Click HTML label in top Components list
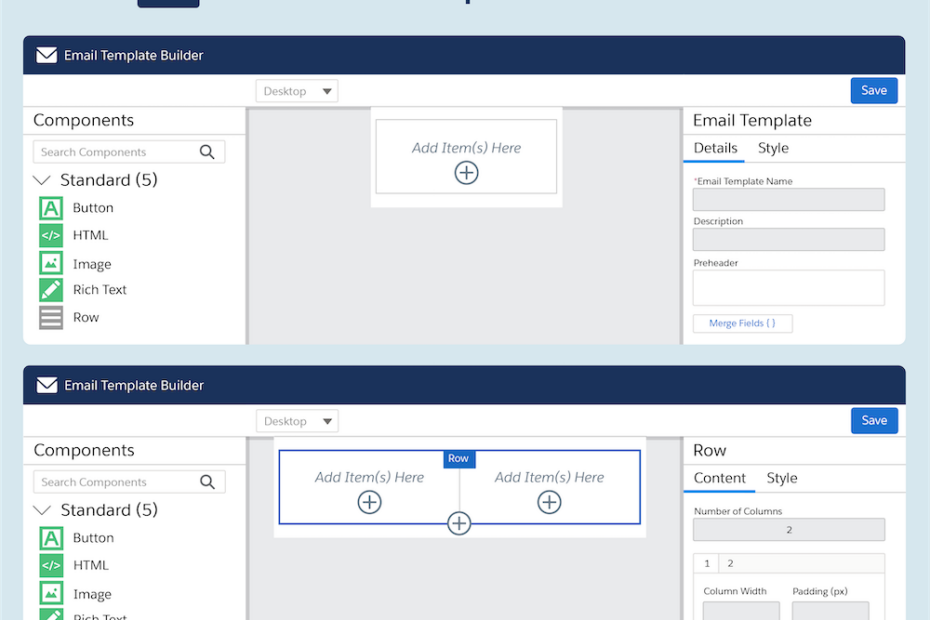The width and height of the screenshot is (930, 620). [90, 235]
